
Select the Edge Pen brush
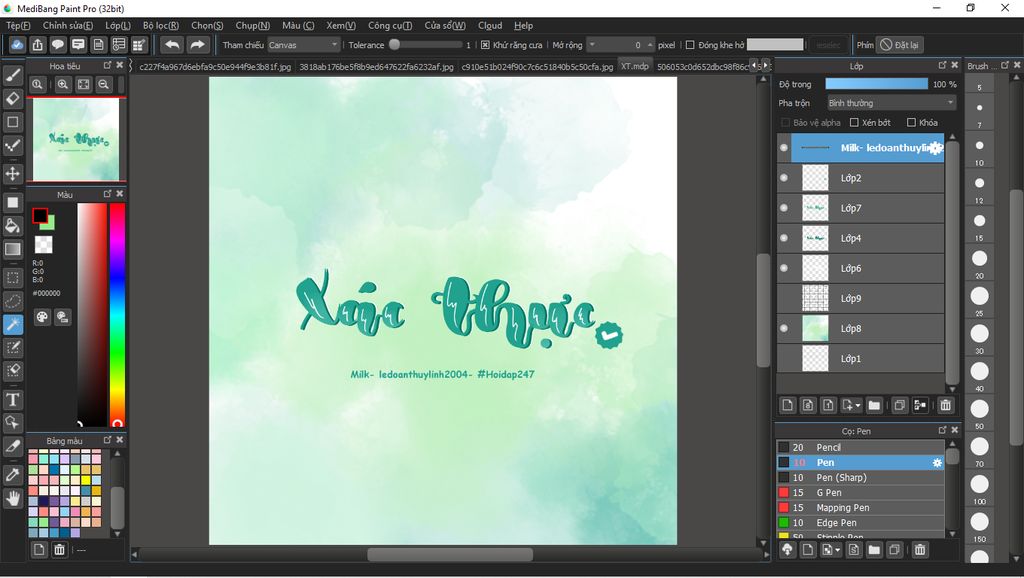[x=860, y=522]
